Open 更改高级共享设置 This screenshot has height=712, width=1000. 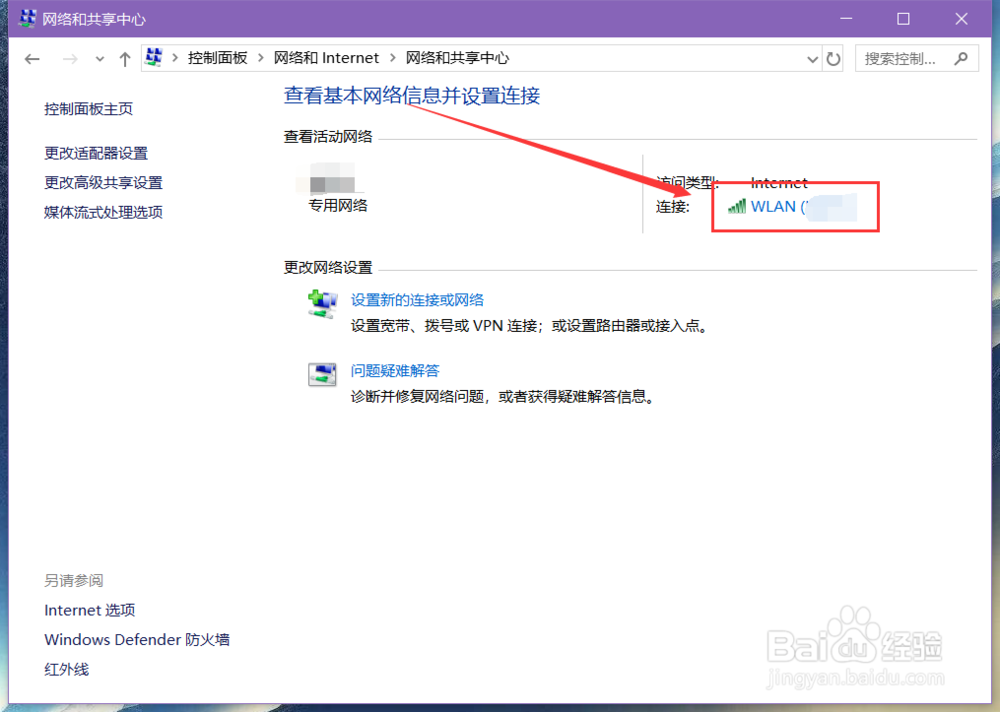pyautogui.click(x=103, y=182)
